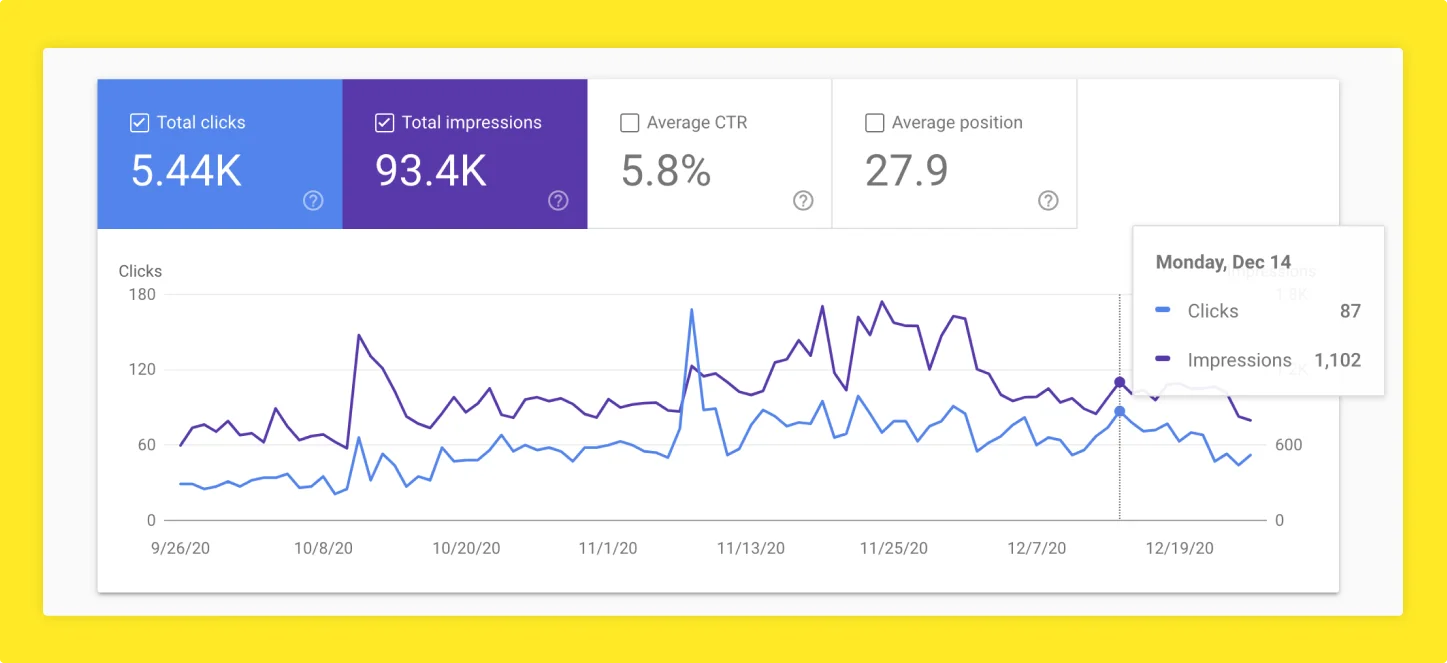1447x663 pixels.
Task: Click the blue Clicks marker in tooltip
Action: click(1163, 311)
